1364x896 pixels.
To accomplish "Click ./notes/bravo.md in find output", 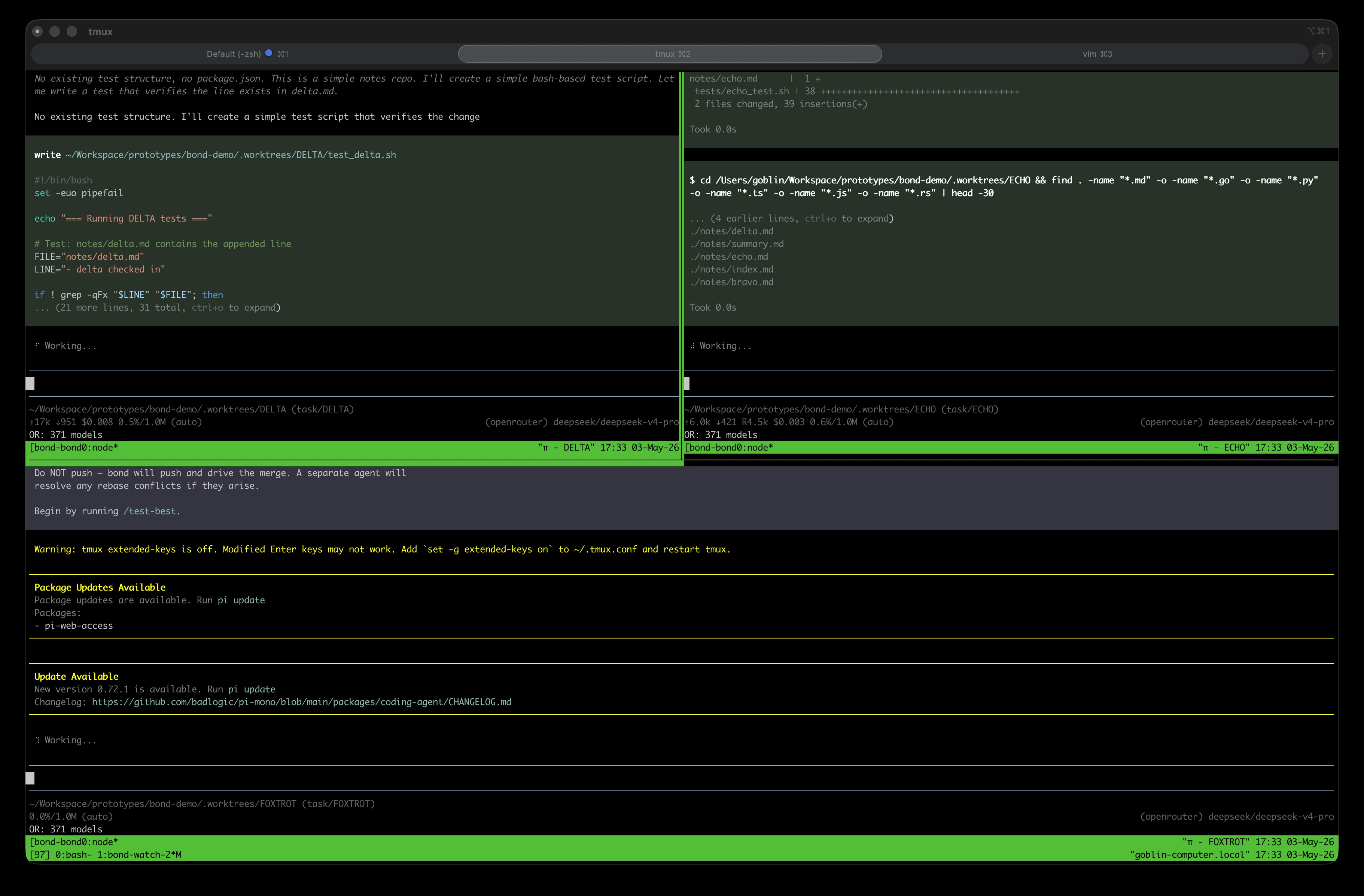I will 731,282.
